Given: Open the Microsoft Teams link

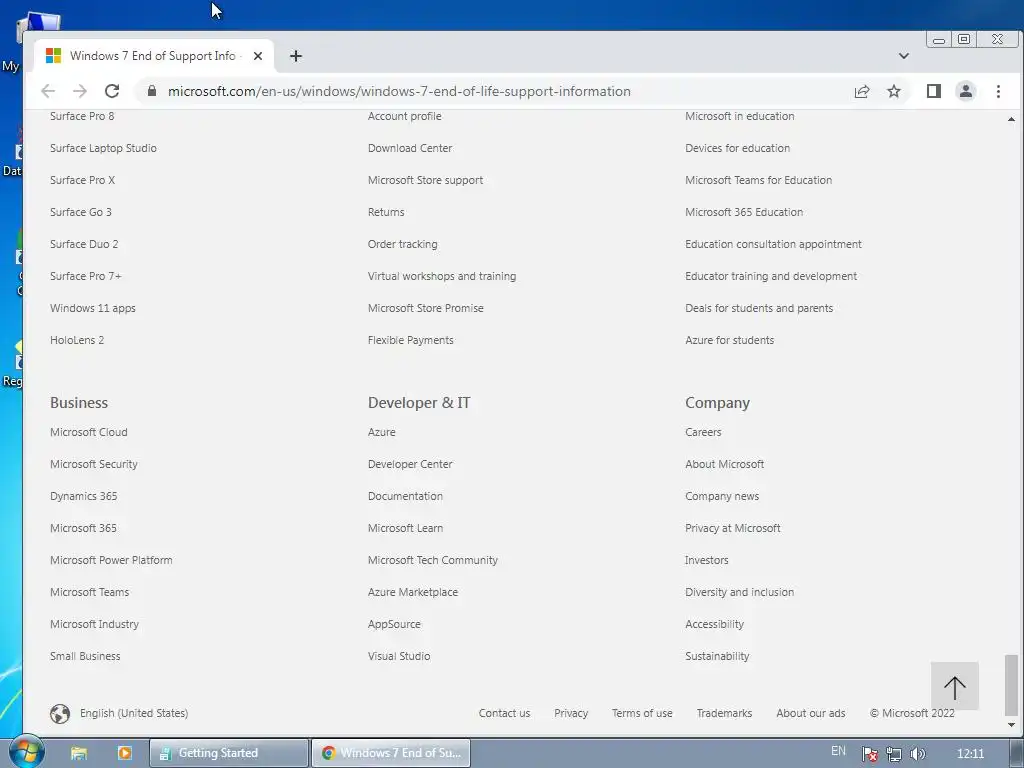Looking at the screenshot, I should pos(89,592).
